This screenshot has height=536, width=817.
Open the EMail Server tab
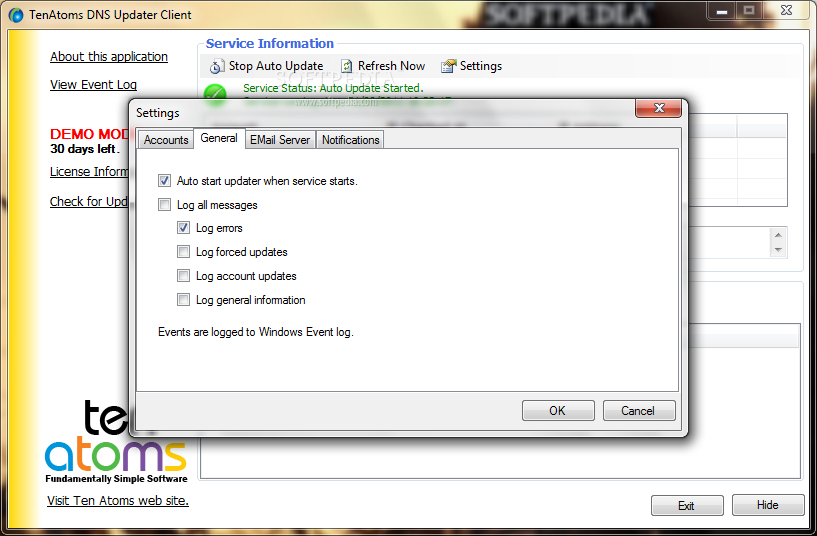coord(280,140)
